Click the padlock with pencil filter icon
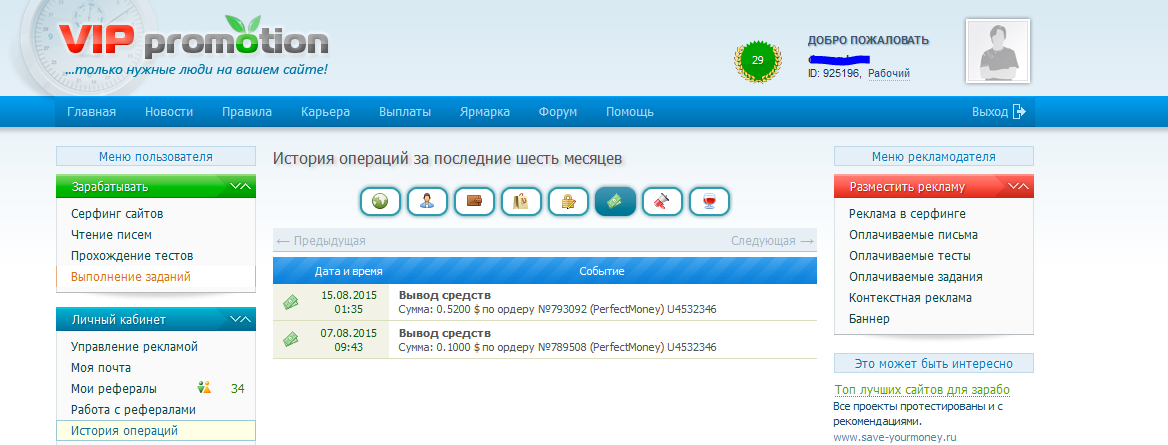This screenshot has width=1168, height=445. pyautogui.click(x=568, y=201)
